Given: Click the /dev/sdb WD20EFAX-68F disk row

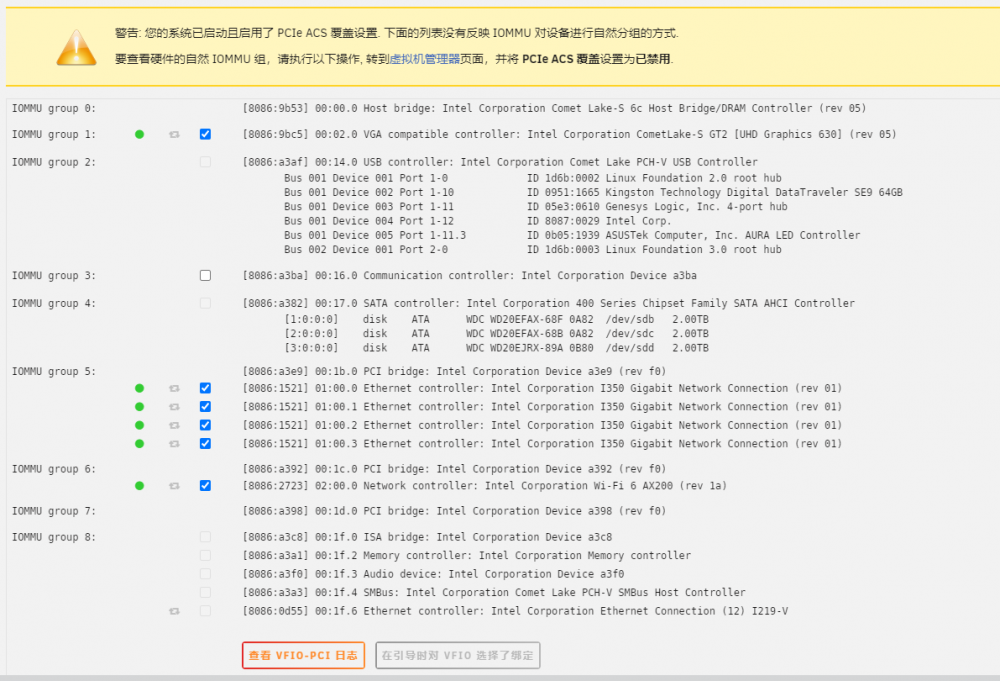Looking at the screenshot, I should [x=496, y=319].
